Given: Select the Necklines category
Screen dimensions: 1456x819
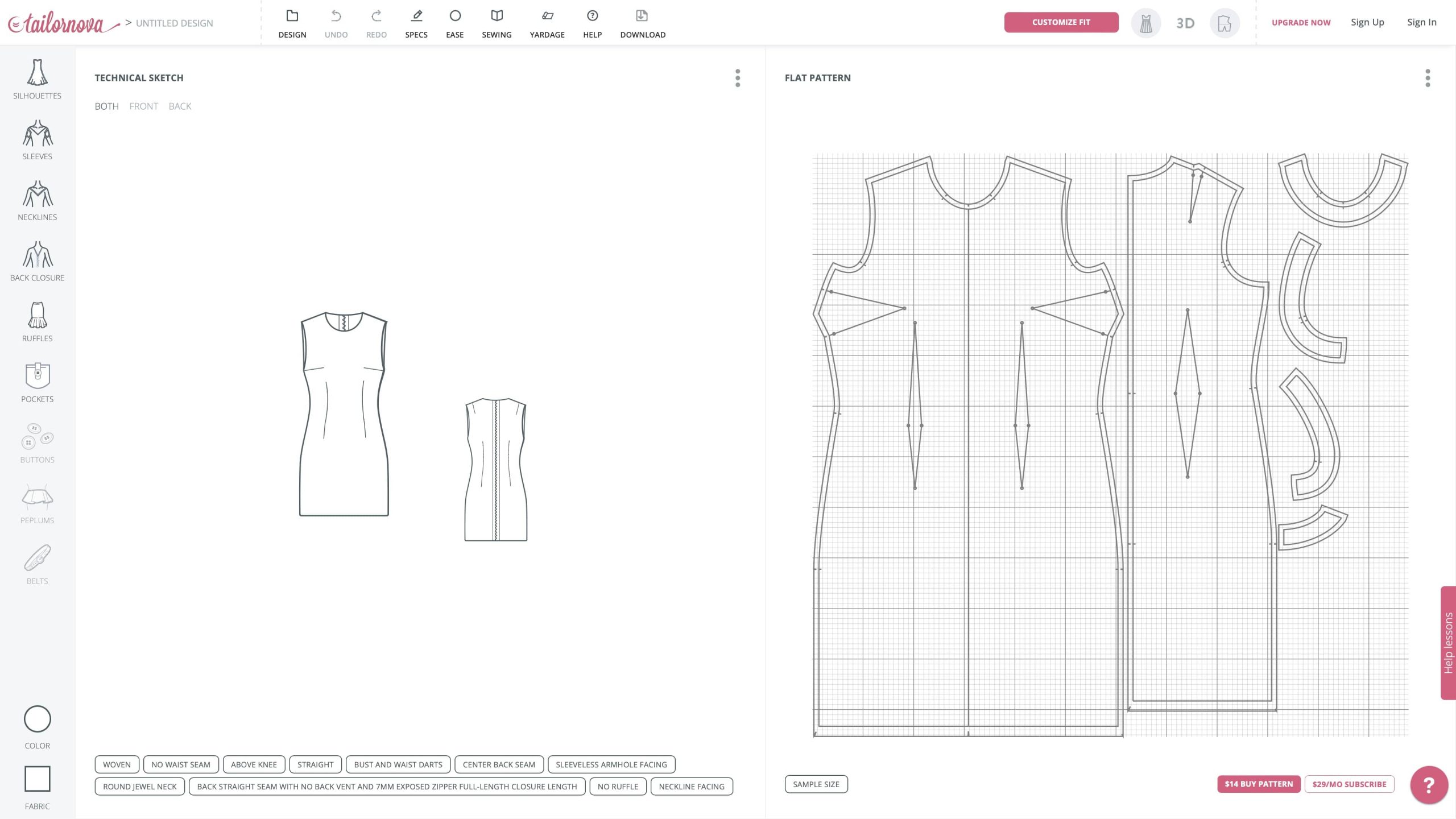Looking at the screenshot, I should (x=37, y=201).
